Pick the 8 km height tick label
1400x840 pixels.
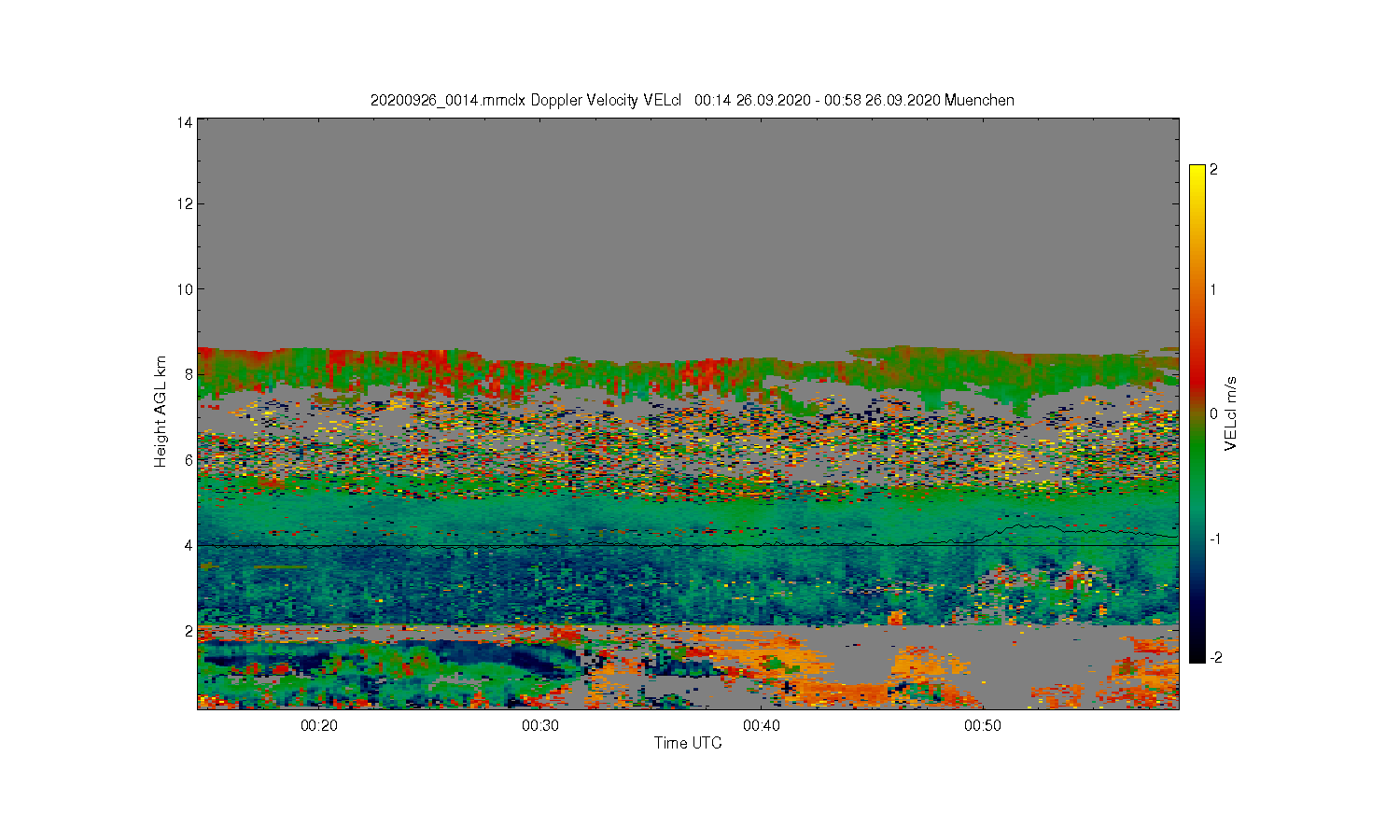pyautogui.click(x=189, y=374)
